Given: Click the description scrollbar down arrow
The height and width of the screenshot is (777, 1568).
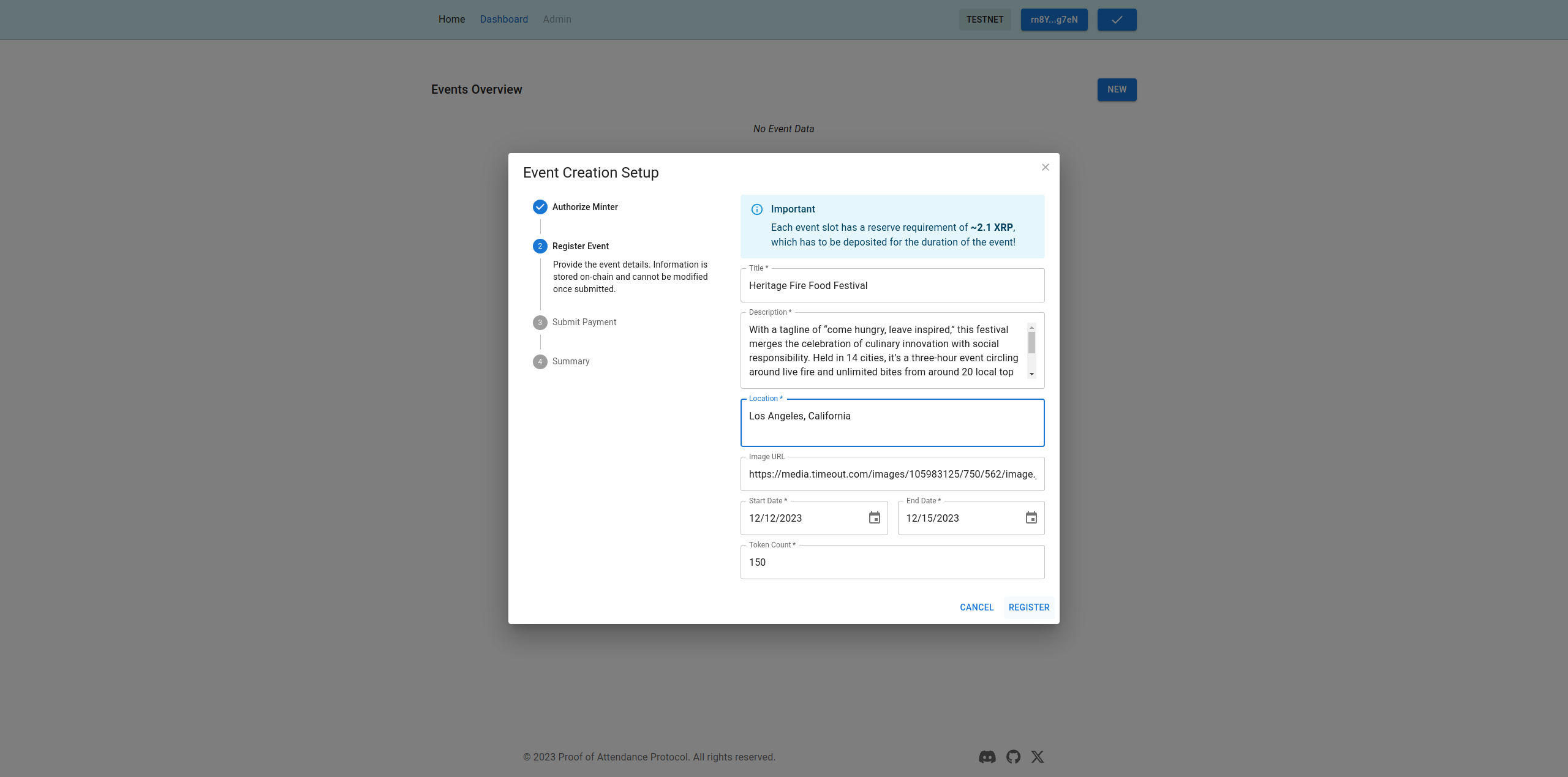Looking at the screenshot, I should 1031,374.
